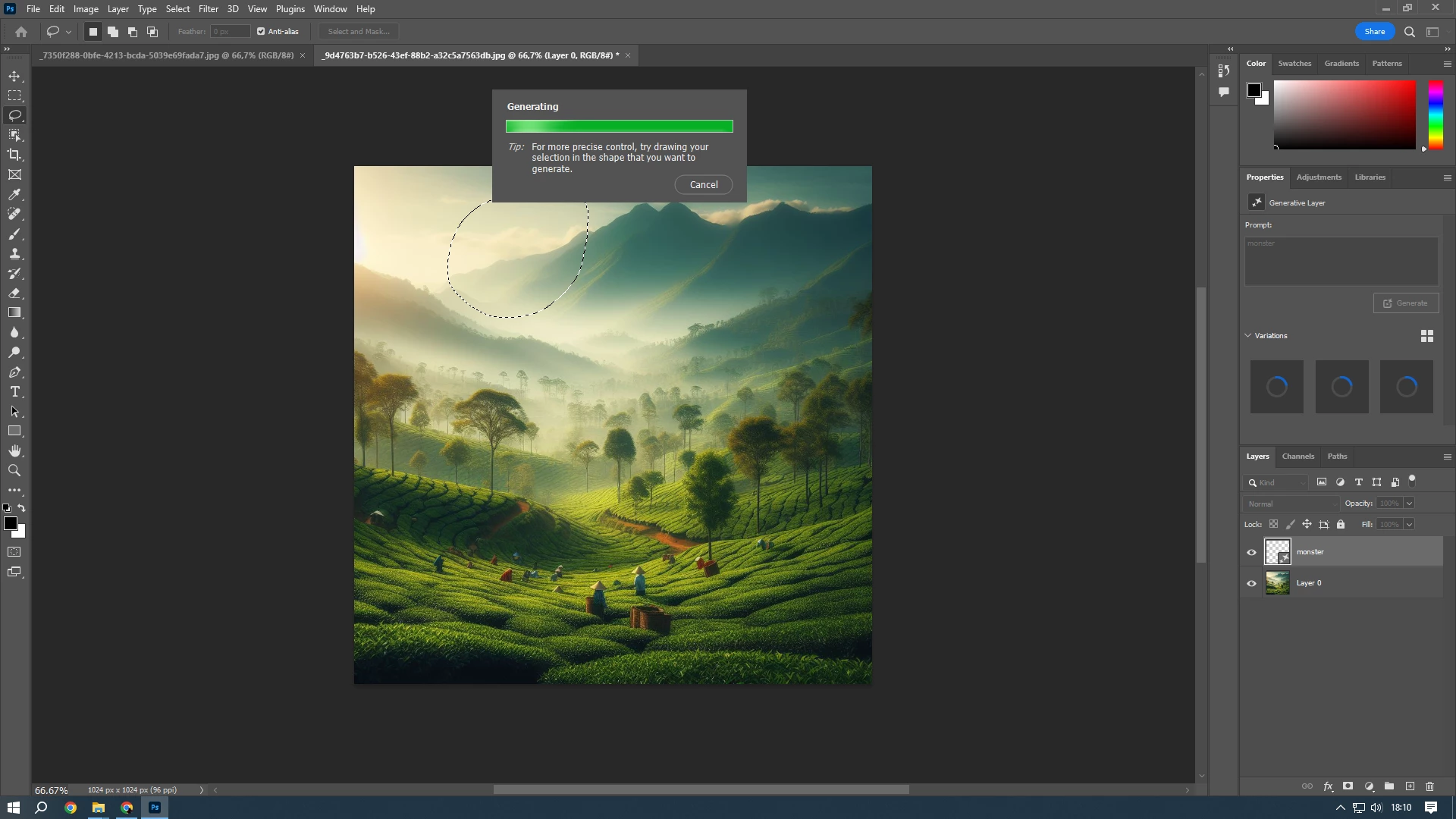Select the Eyedropper tool

click(14, 194)
